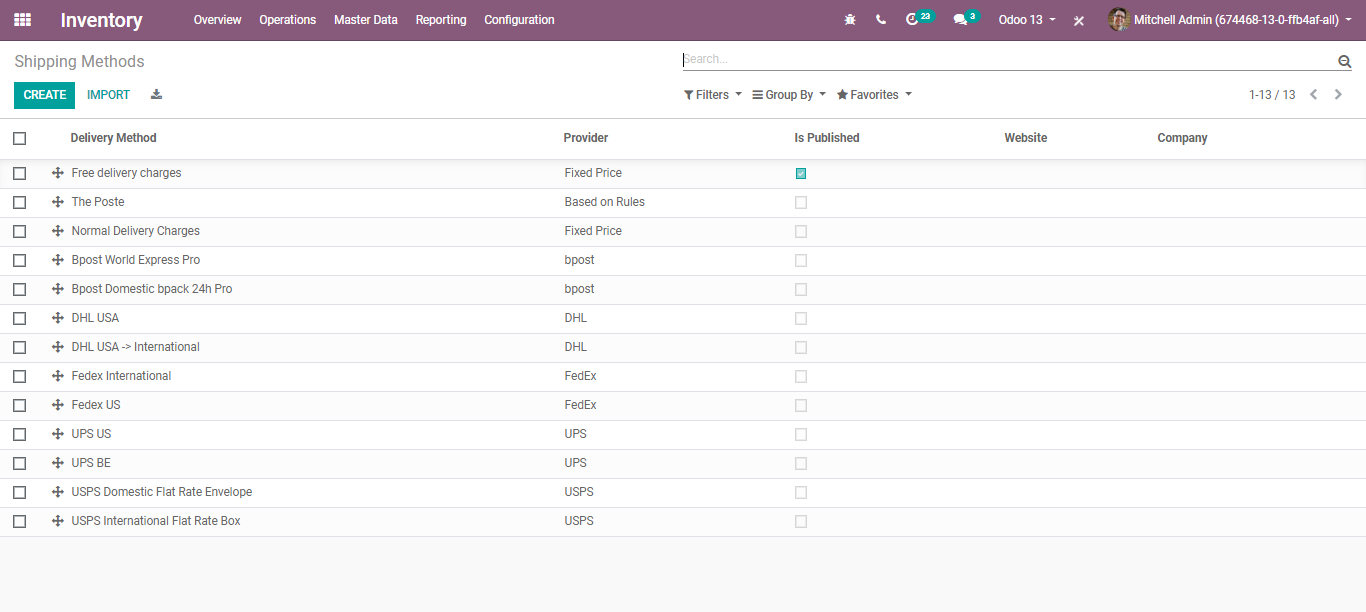Open the Master Data menu
The height and width of the screenshot is (612, 1366).
(366, 20)
